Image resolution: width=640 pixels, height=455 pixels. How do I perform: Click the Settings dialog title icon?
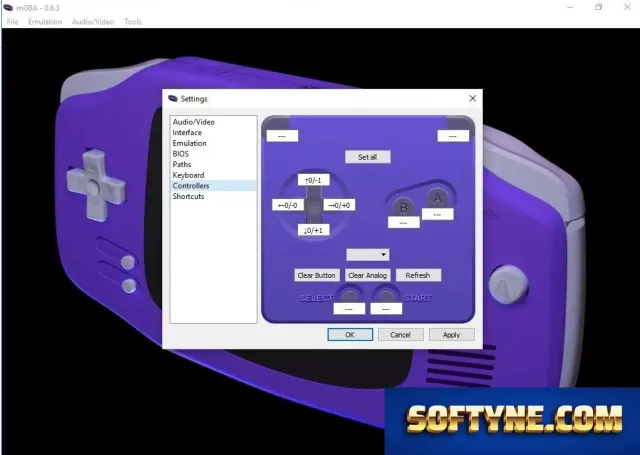click(x=173, y=98)
